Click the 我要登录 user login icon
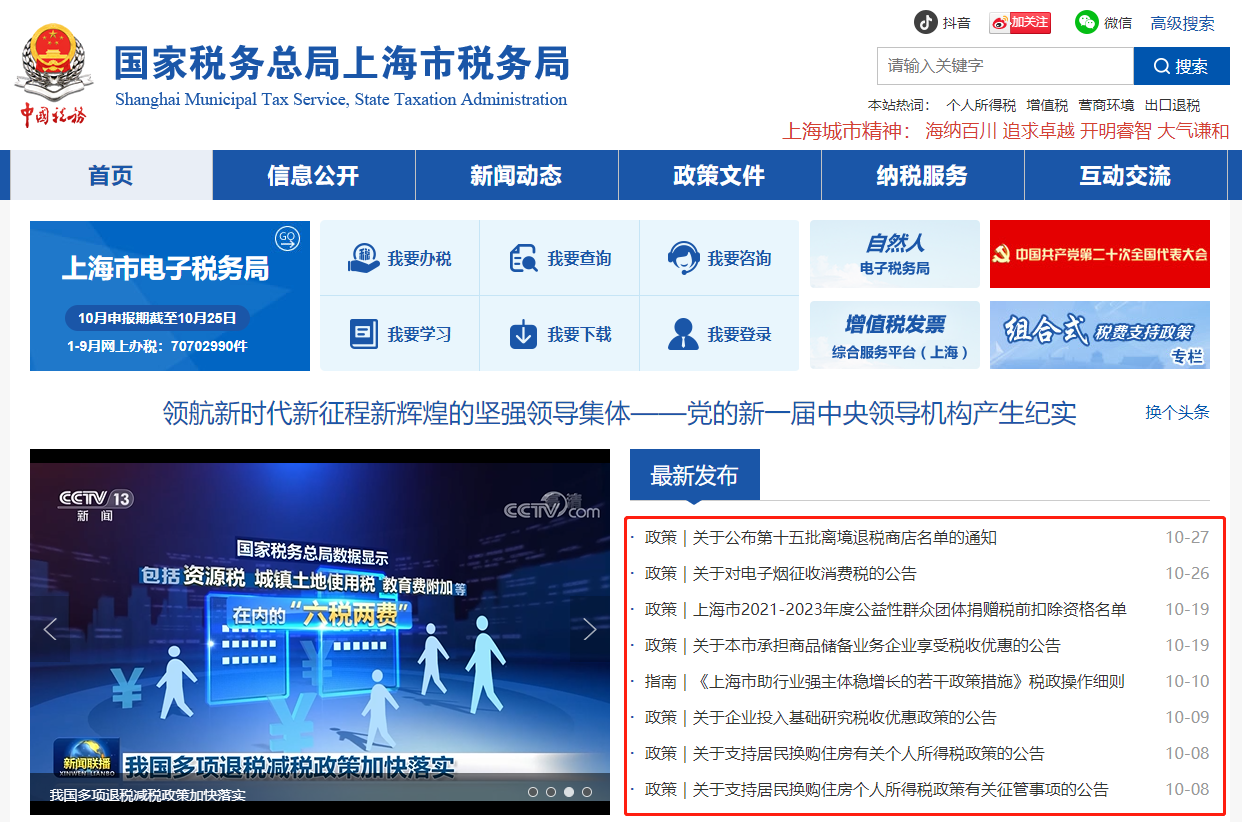Image resolution: width=1242 pixels, height=822 pixels. coord(683,334)
